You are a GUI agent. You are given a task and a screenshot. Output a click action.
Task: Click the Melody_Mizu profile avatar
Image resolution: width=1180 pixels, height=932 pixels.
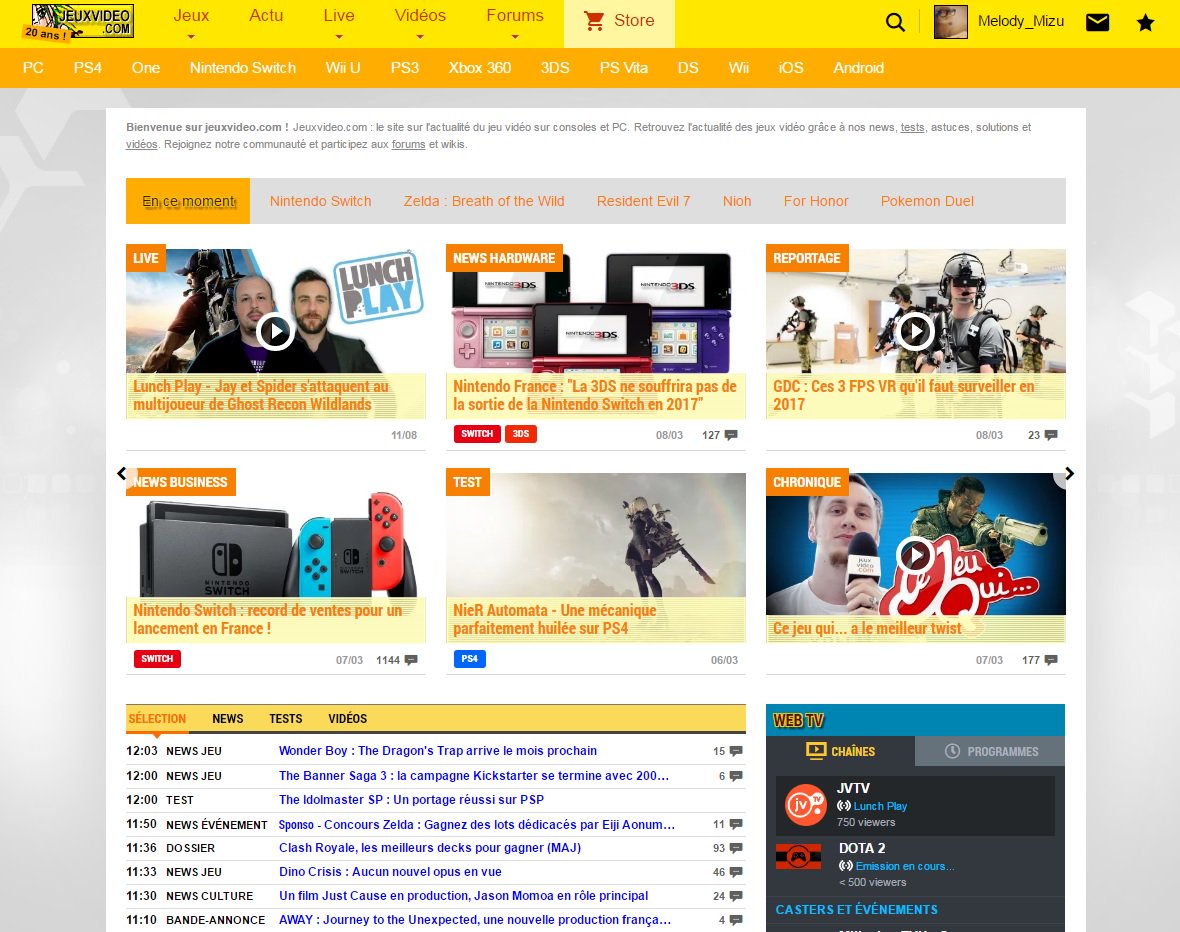(x=950, y=22)
